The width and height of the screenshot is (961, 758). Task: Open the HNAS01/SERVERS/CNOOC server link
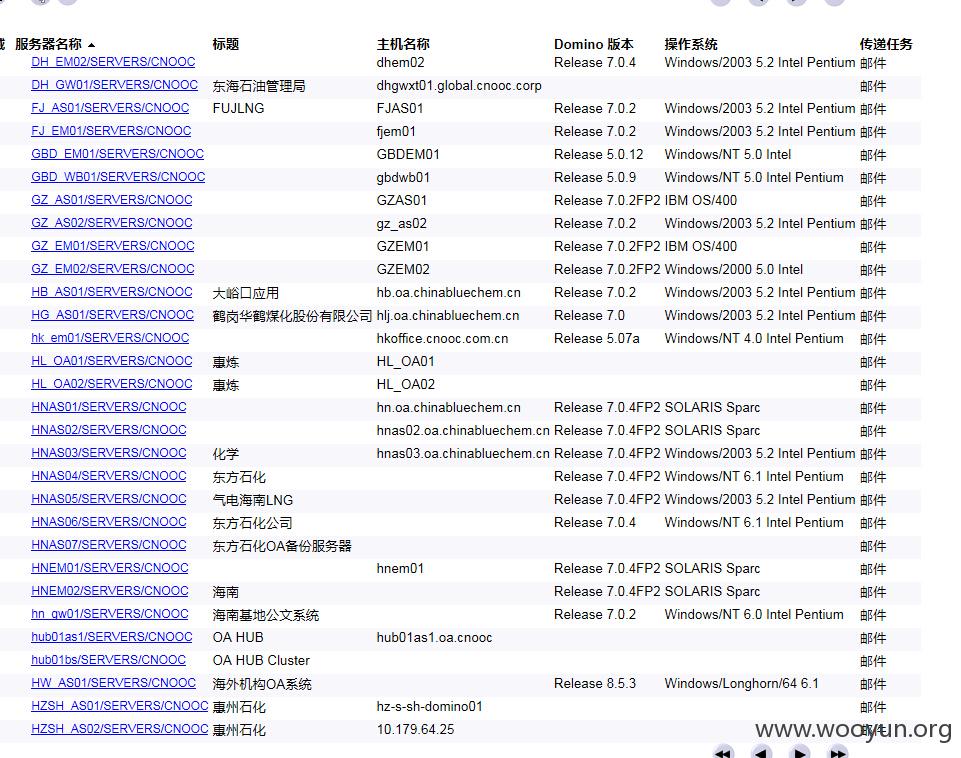109,406
